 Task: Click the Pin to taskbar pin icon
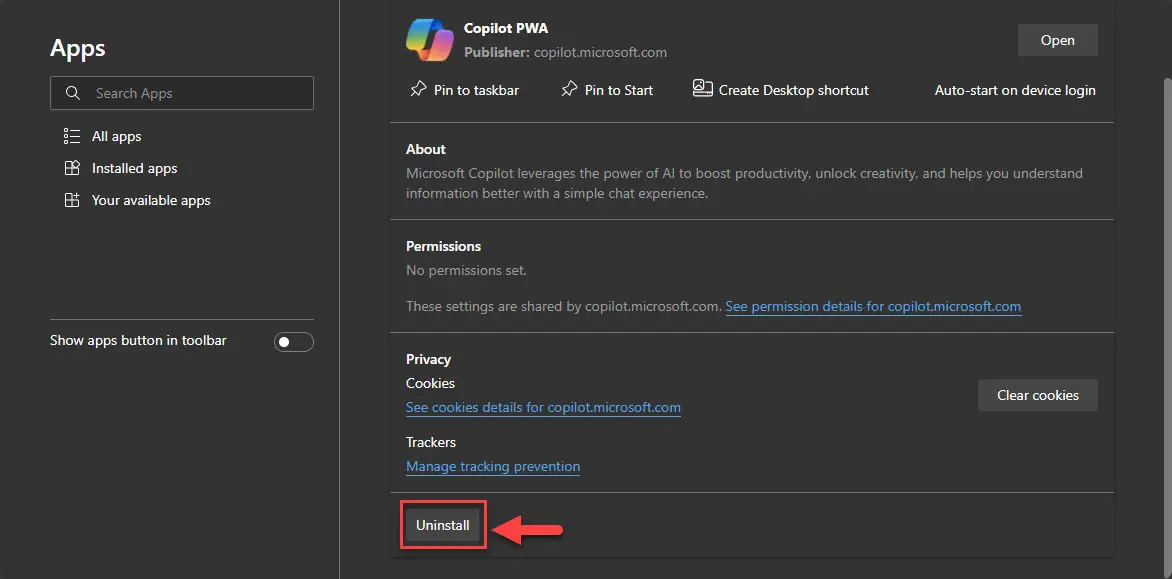click(418, 90)
